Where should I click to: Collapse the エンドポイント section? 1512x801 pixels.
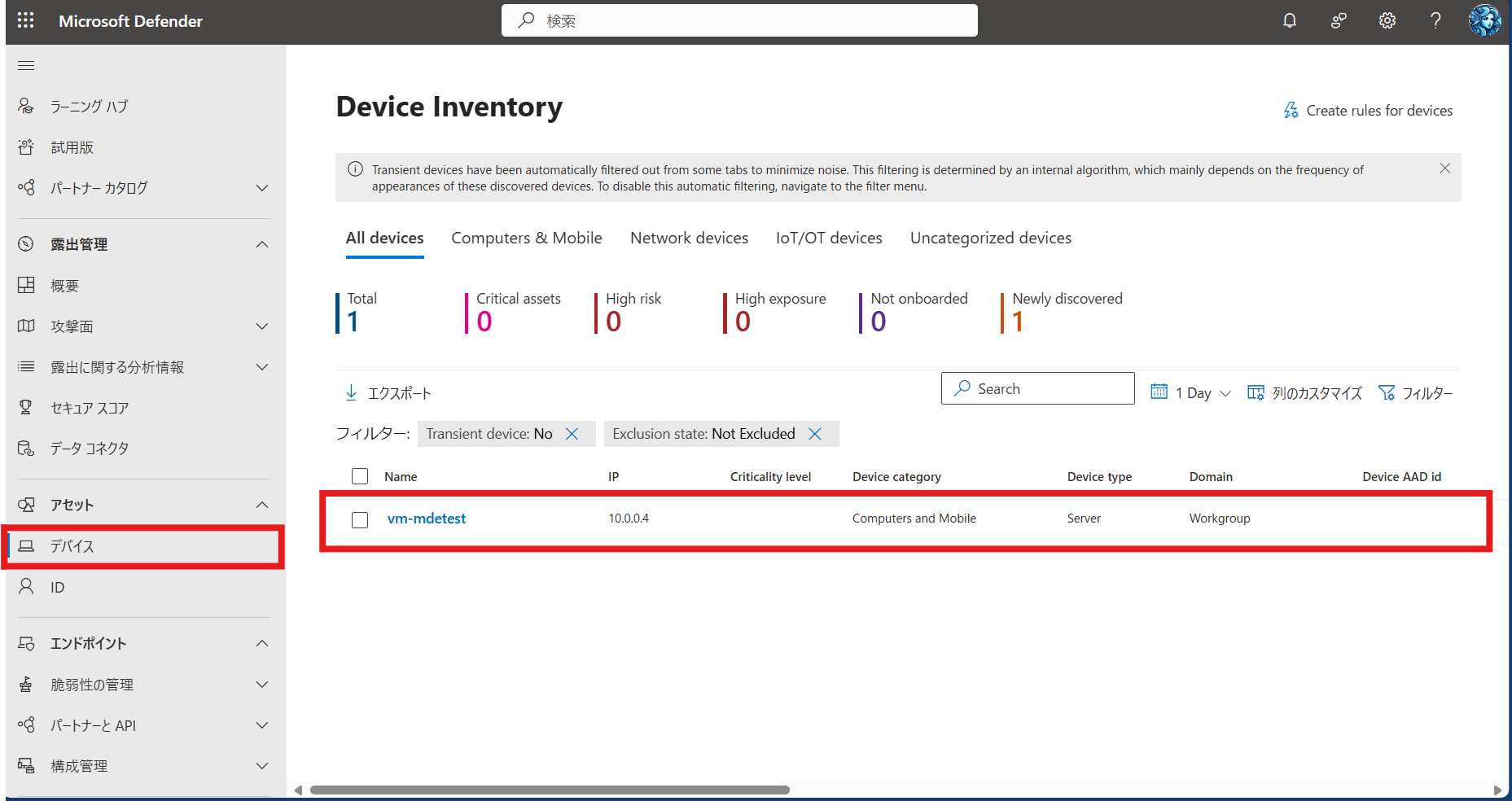[x=261, y=643]
